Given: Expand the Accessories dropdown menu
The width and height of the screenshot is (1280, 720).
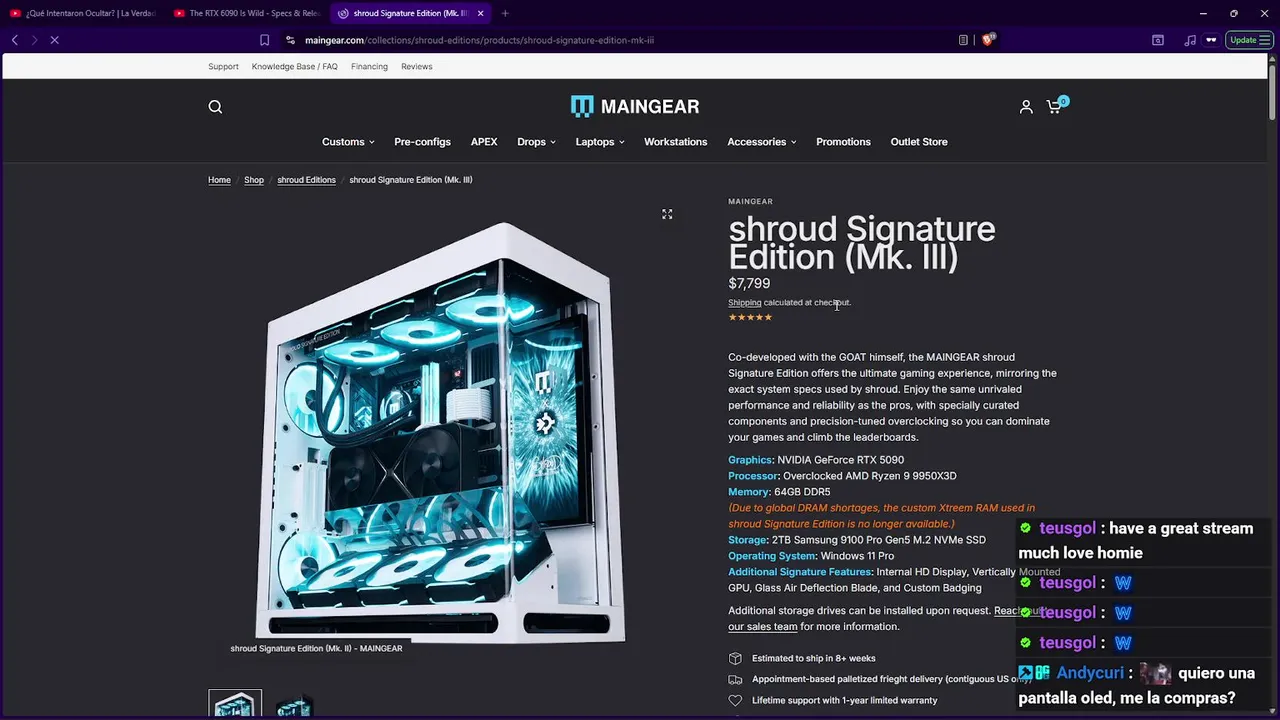Looking at the screenshot, I should pos(762,142).
